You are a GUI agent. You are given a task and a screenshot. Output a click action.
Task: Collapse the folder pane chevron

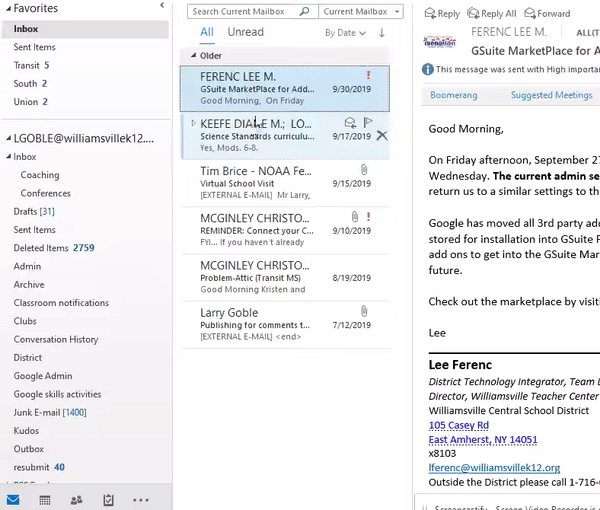click(162, 5)
